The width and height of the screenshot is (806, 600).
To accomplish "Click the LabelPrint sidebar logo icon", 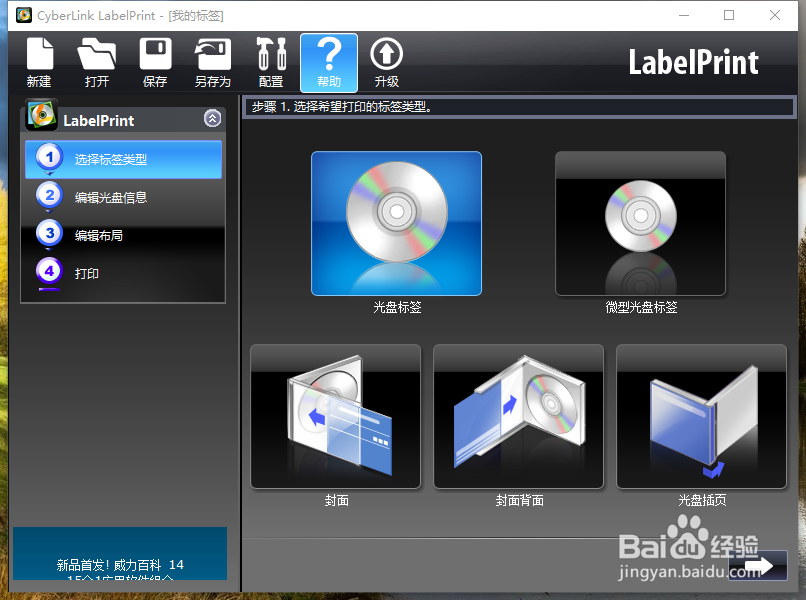I will point(41,115).
